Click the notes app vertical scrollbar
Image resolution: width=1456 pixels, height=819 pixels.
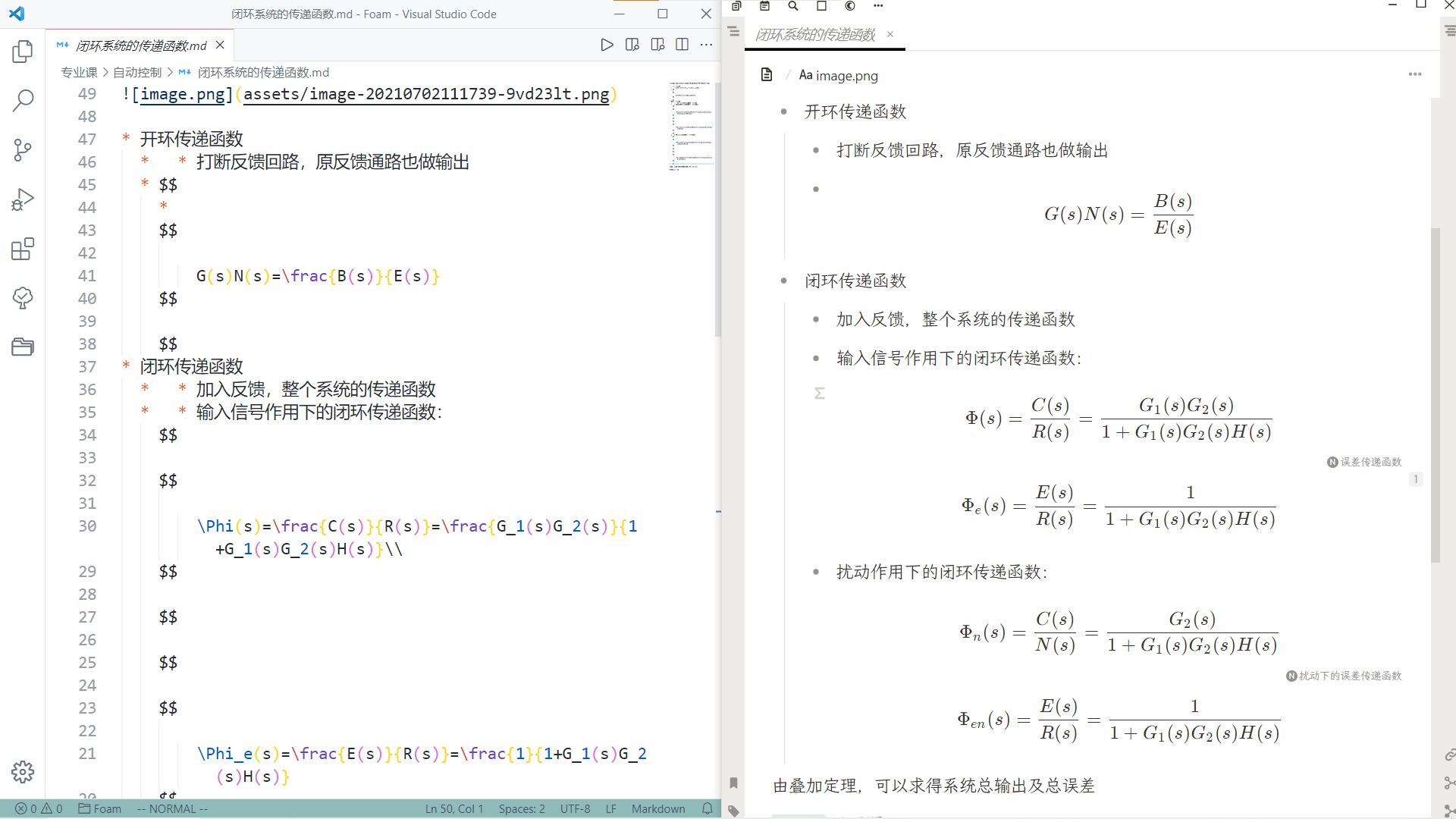click(x=1435, y=394)
